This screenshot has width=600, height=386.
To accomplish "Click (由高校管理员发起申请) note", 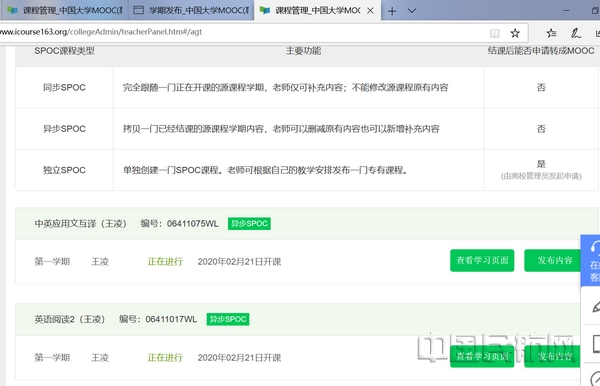I will (x=541, y=176).
